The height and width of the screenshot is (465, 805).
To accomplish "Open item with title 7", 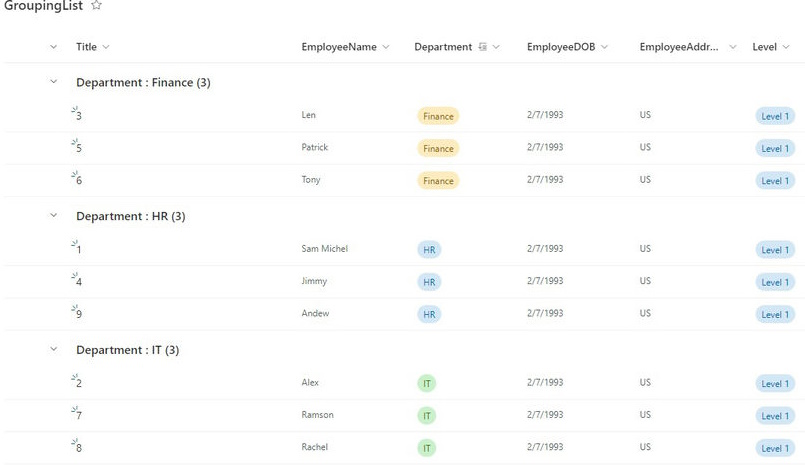I will (79, 416).
